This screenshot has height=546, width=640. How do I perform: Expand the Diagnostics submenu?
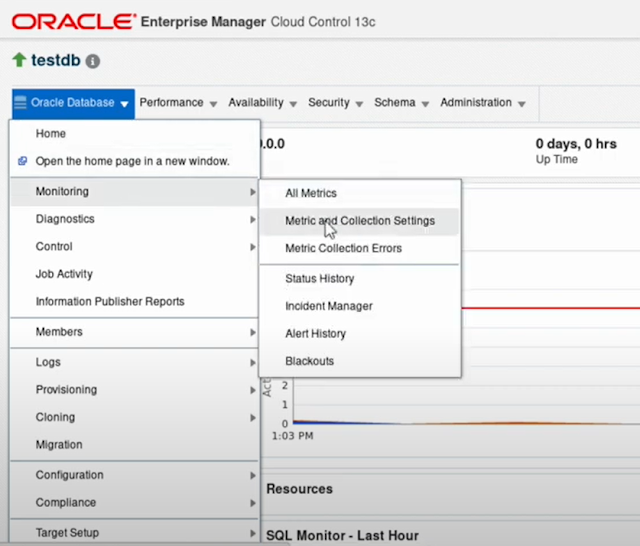pos(135,219)
